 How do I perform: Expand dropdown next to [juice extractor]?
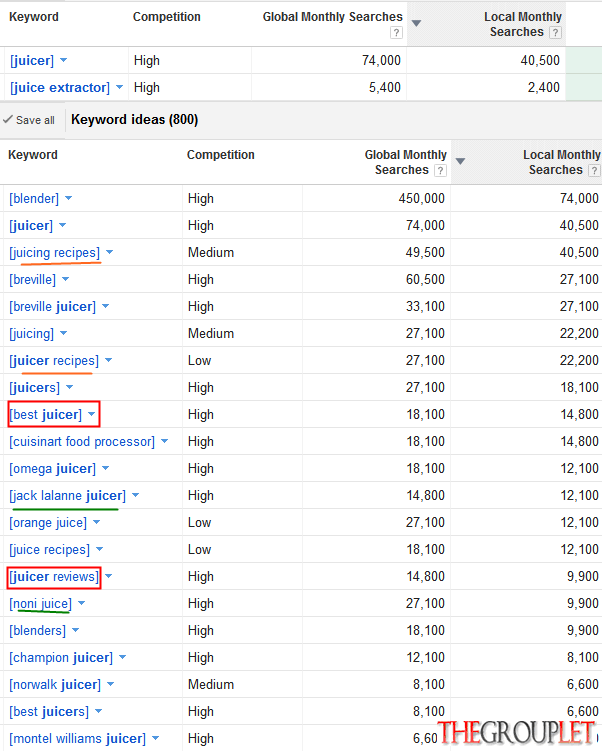click(119, 87)
